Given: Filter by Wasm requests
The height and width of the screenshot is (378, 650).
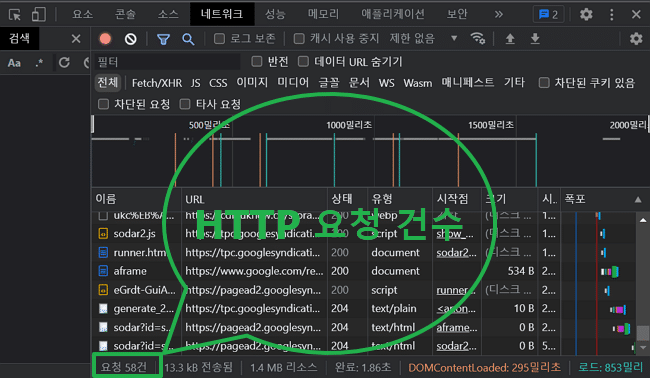Looking at the screenshot, I should pos(417,83).
